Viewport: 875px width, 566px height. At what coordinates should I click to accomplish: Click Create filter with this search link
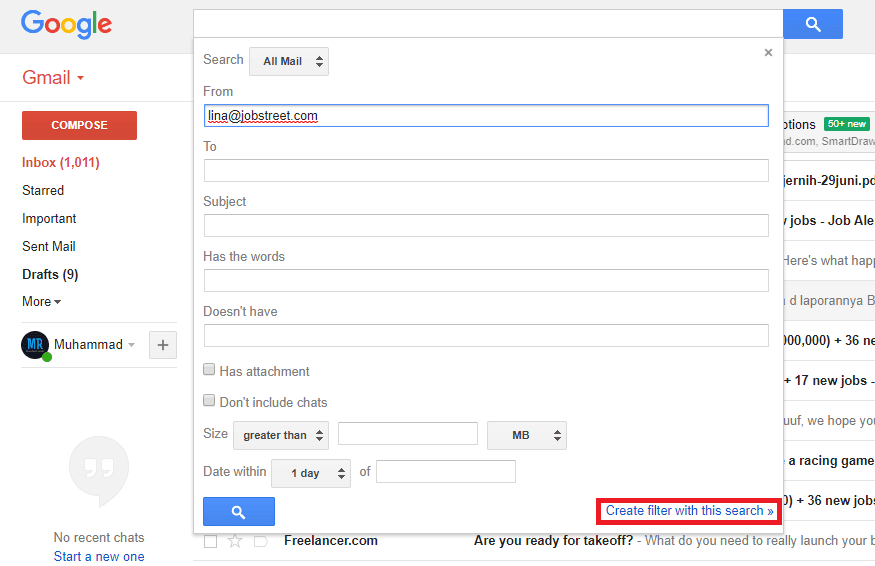[x=689, y=511]
